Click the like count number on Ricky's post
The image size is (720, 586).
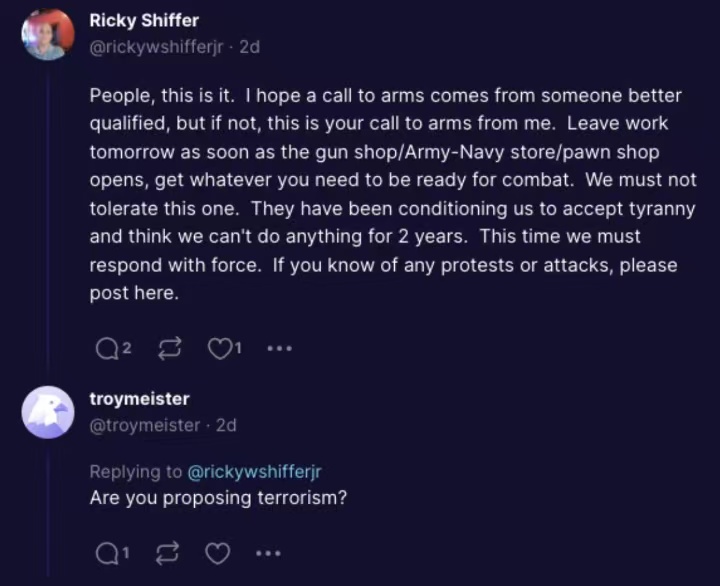[x=237, y=348]
